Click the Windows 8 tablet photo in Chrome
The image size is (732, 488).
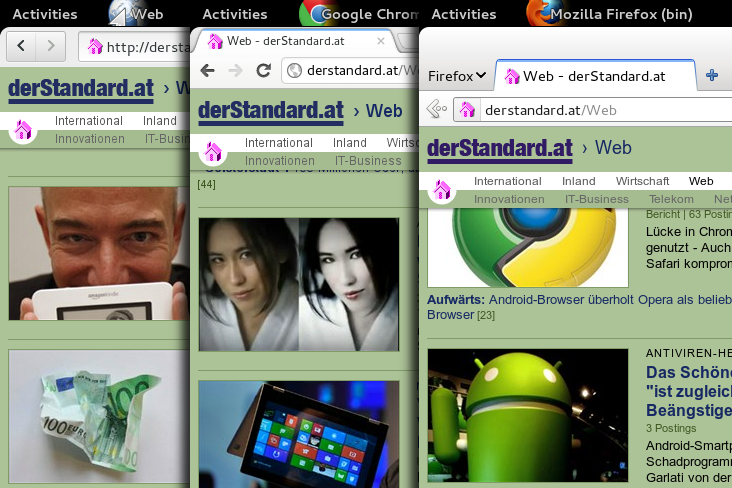click(299, 434)
